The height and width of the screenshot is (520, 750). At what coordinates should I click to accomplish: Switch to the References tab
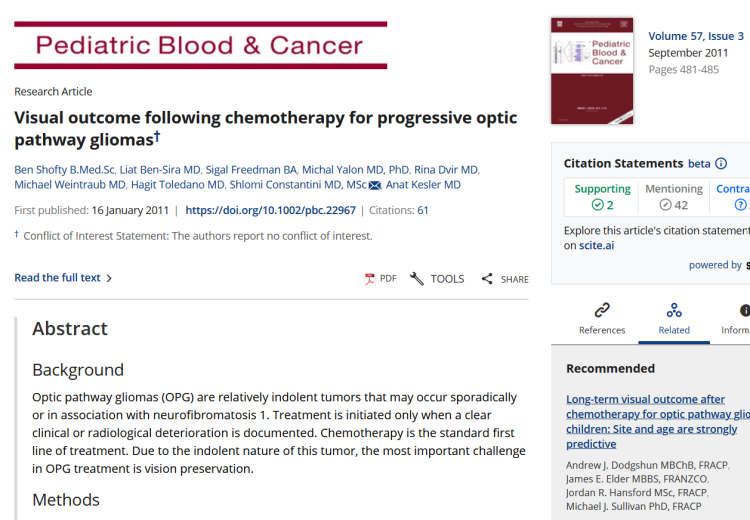[x=602, y=330]
